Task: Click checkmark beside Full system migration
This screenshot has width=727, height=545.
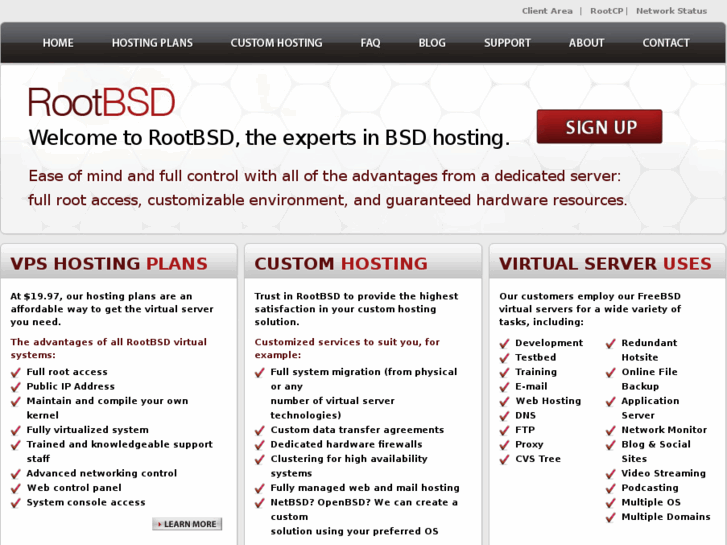Action: [x=260, y=372]
